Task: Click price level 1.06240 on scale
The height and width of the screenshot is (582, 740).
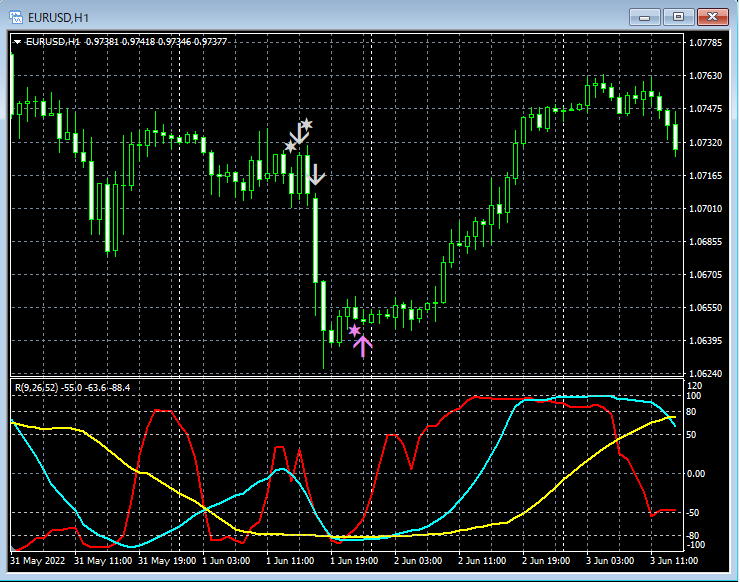Action: [706, 373]
